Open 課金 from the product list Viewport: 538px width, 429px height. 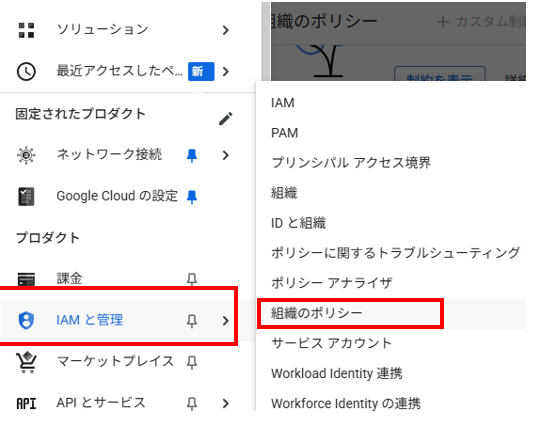[x=69, y=278]
